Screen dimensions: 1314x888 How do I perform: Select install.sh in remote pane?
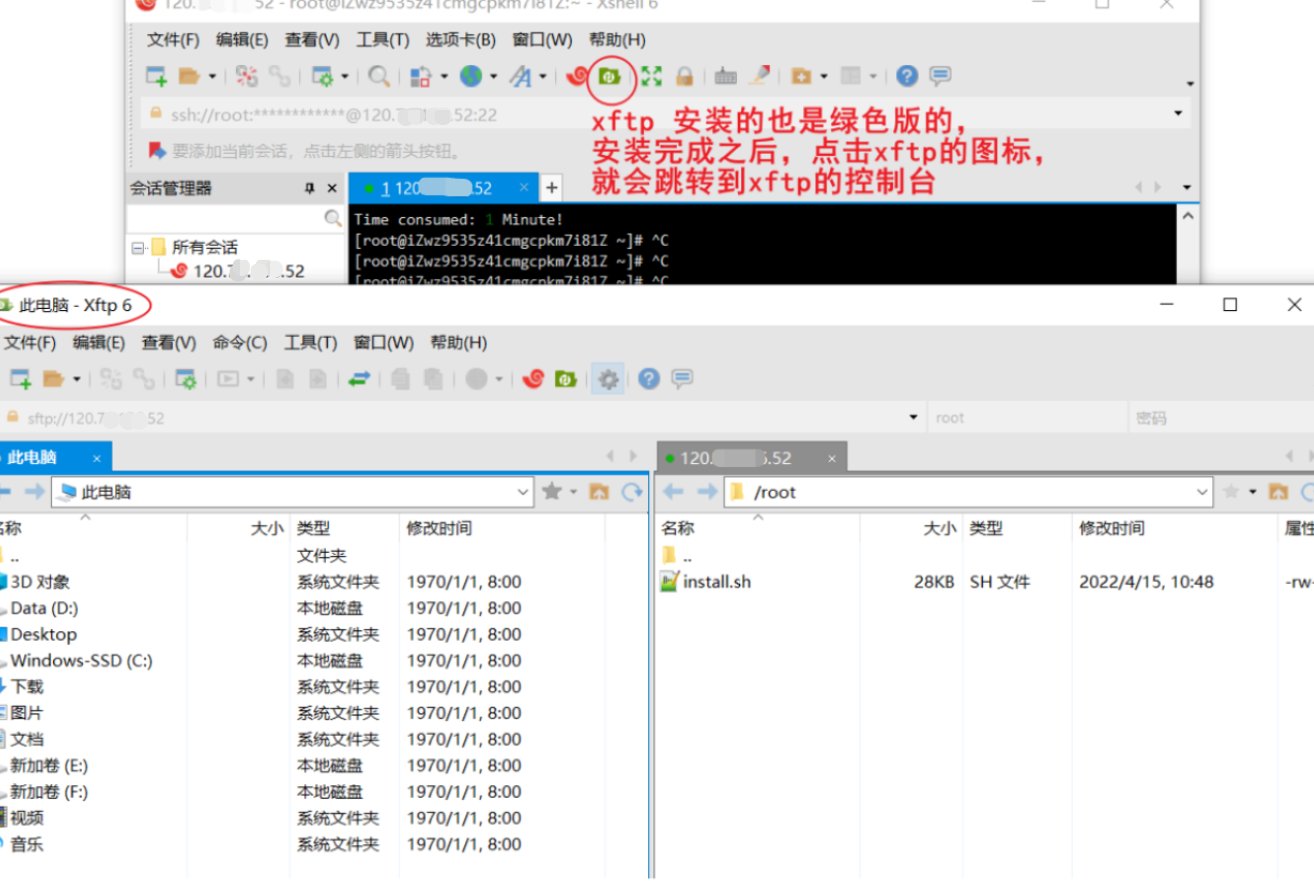717,582
